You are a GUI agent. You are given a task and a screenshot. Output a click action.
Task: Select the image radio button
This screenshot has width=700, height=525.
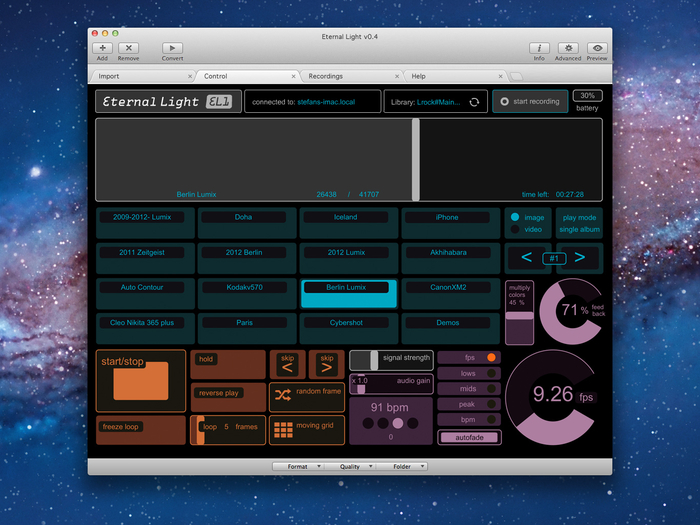tap(515, 217)
